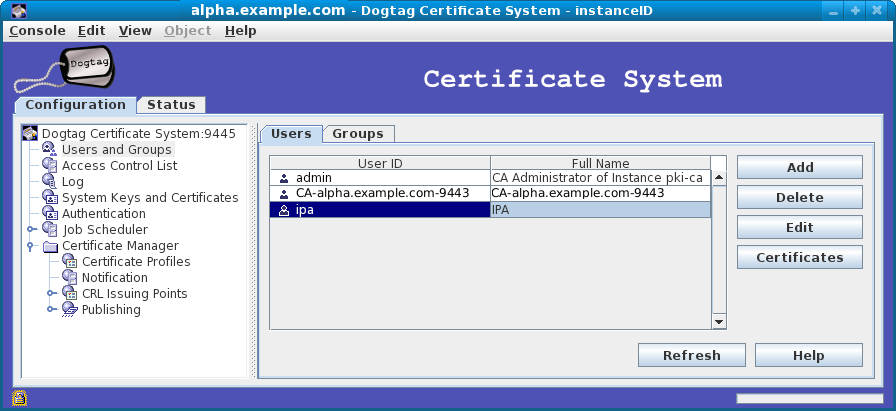
Task: Click the Help button at bottom right
Action: coord(809,355)
